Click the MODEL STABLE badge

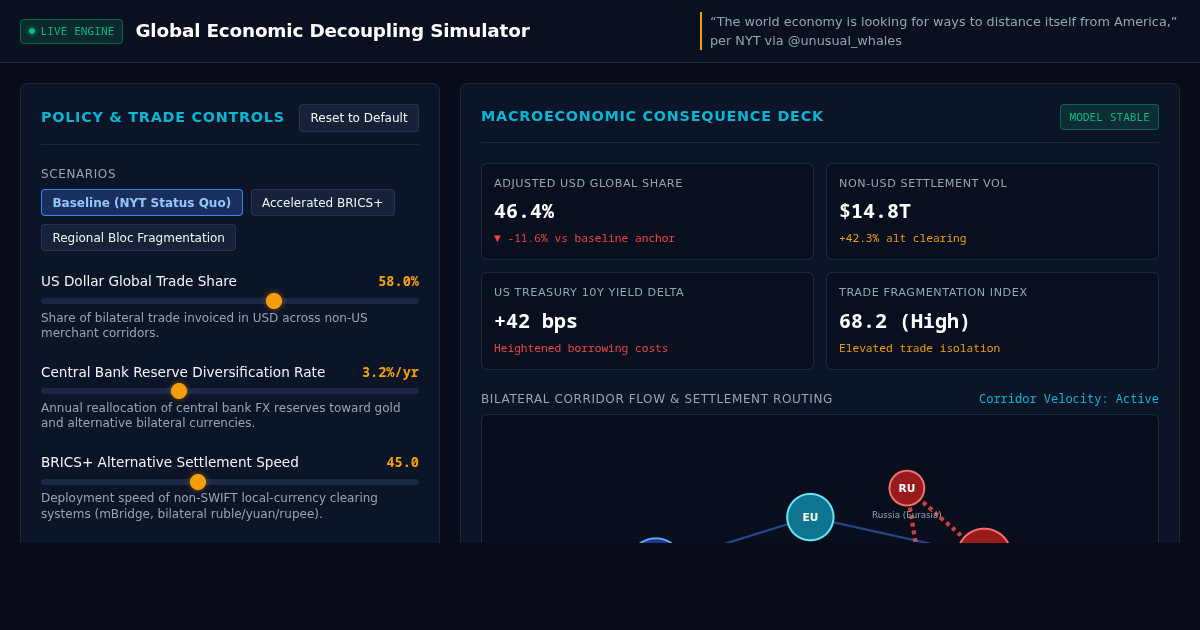coord(1109,117)
